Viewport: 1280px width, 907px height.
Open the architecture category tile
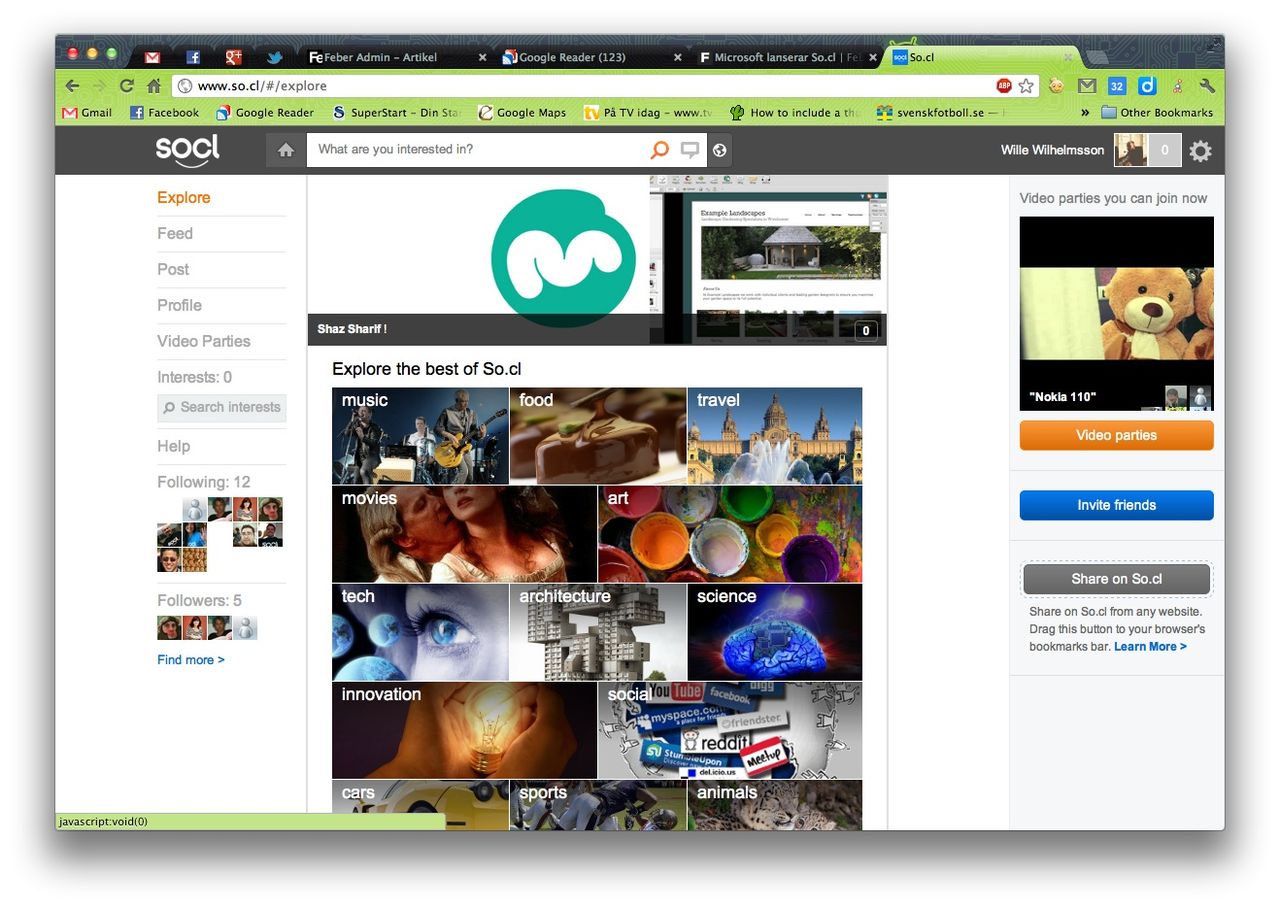[x=597, y=631]
